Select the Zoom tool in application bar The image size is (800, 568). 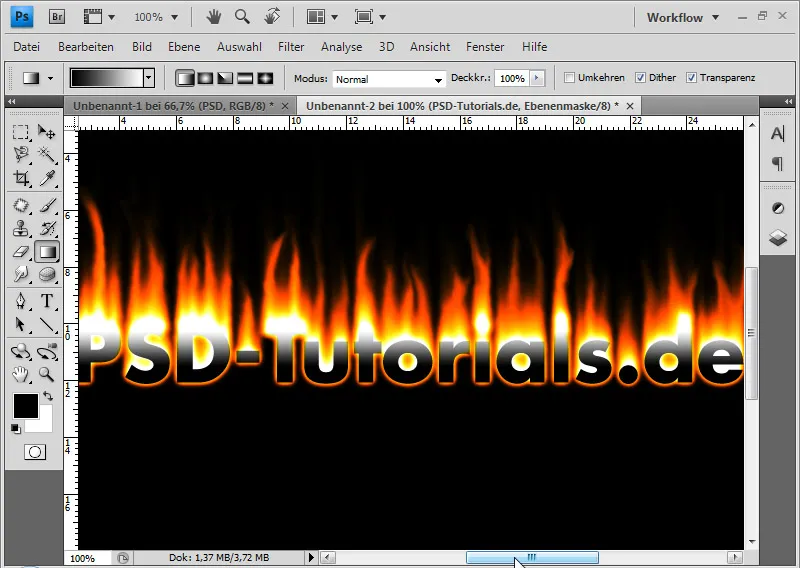[242, 17]
